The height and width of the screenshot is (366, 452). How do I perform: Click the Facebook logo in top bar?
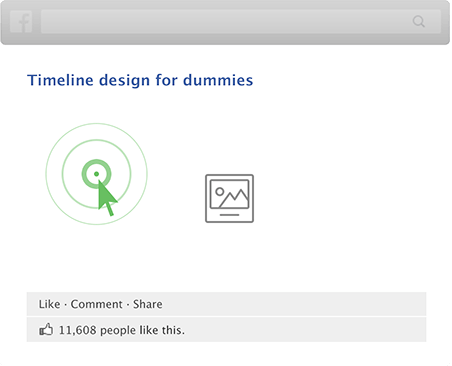pyautogui.click(x=21, y=21)
